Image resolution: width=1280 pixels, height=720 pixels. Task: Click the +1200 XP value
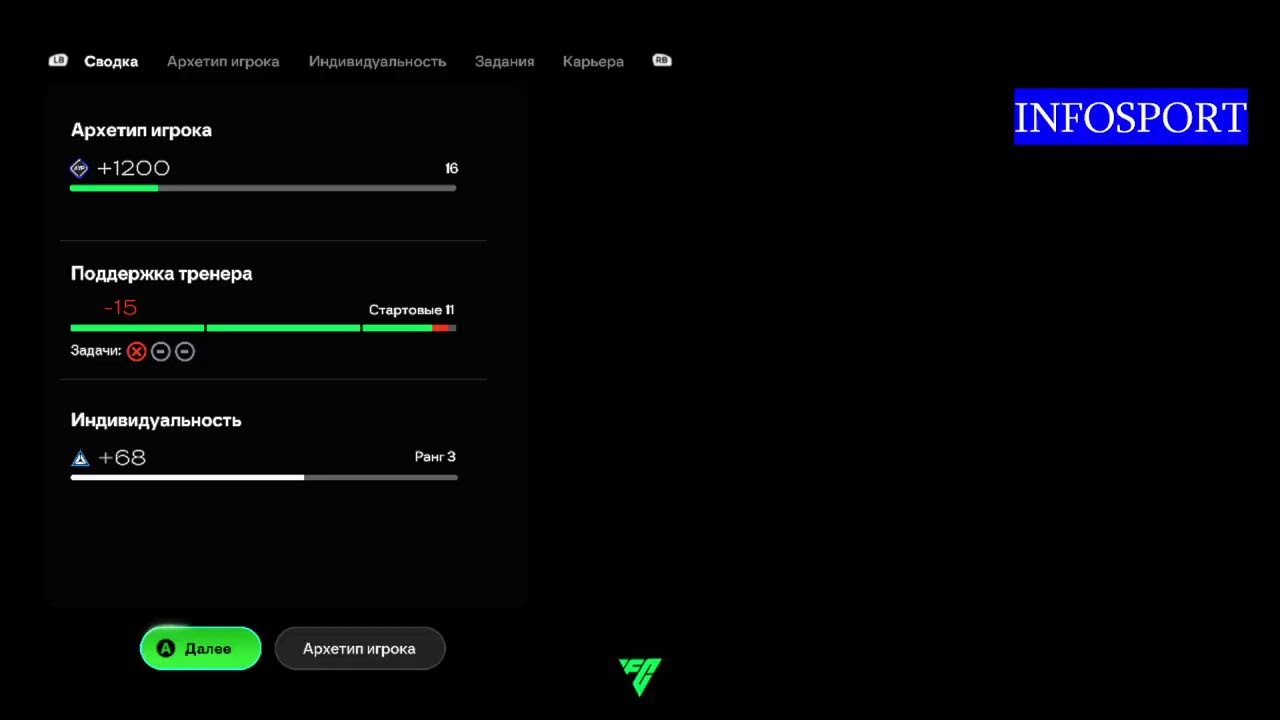coord(133,168)
